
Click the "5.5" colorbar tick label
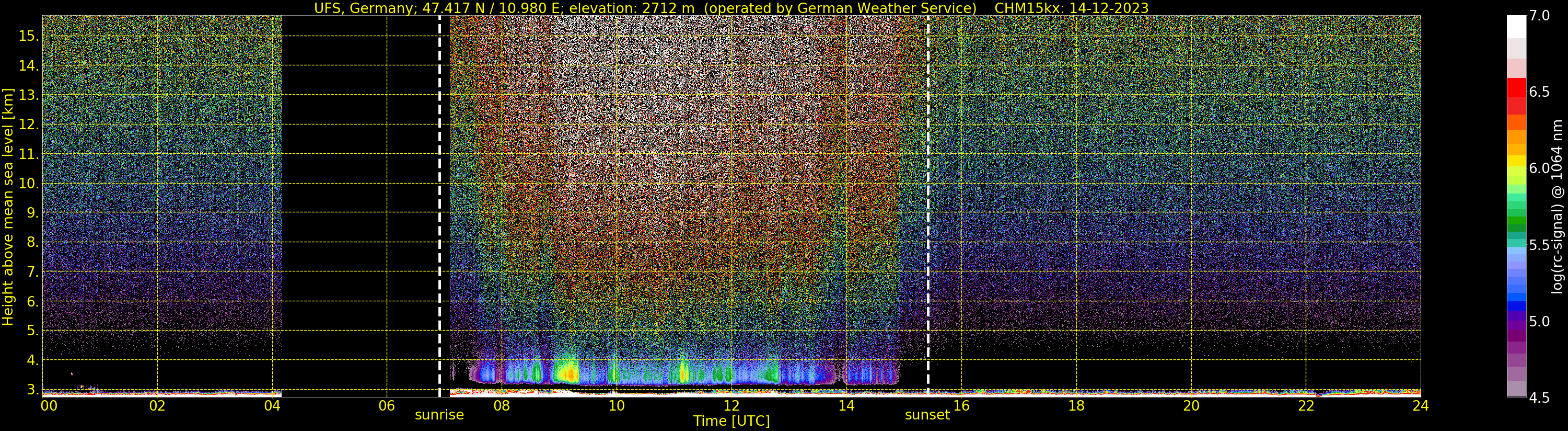(1539, 245)
